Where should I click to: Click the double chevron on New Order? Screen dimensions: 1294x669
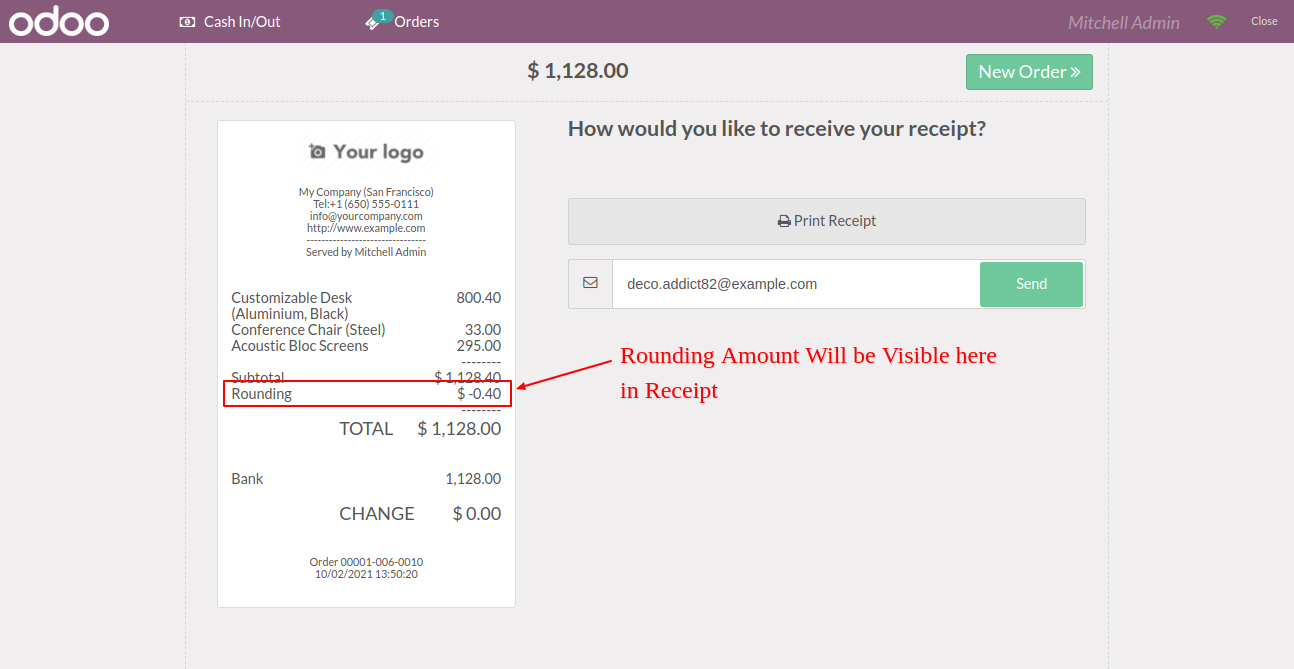click(x=1075, y=72)
